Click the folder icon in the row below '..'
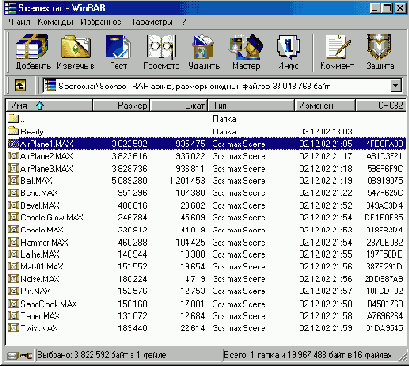 [x=13, y=131]
